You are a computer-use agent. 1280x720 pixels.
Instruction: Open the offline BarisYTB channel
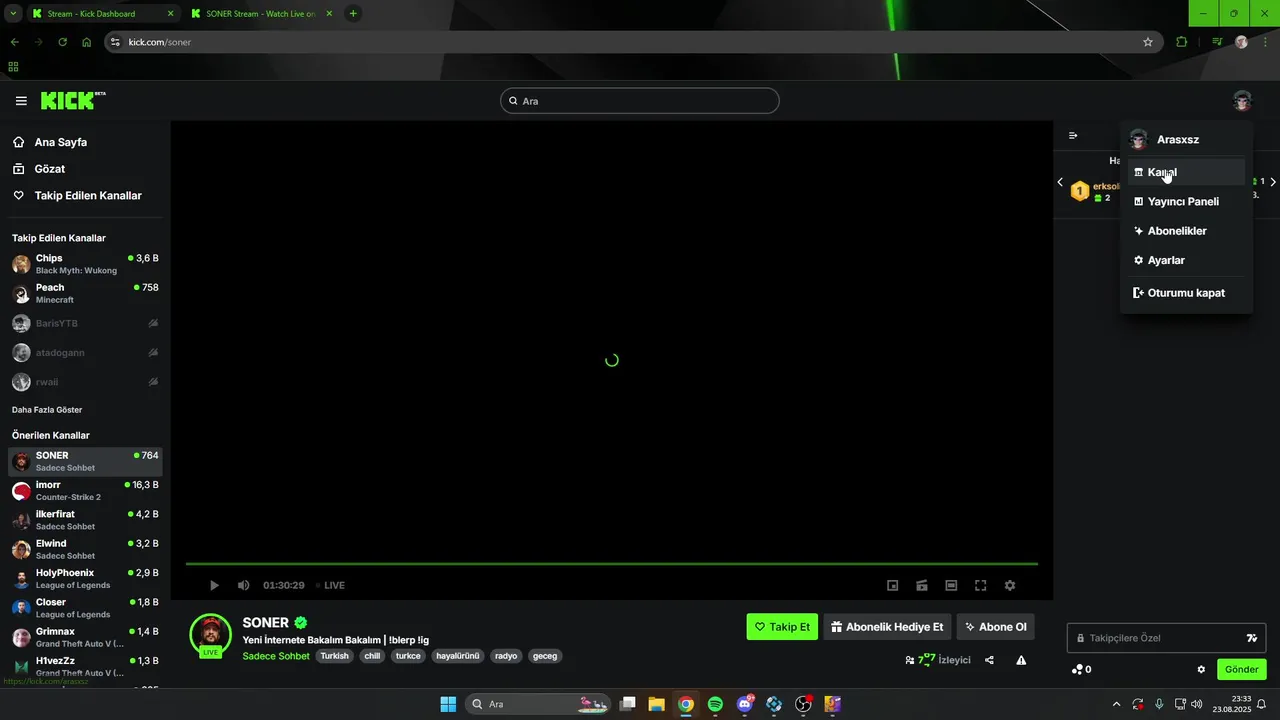click(x=85, y=323)
